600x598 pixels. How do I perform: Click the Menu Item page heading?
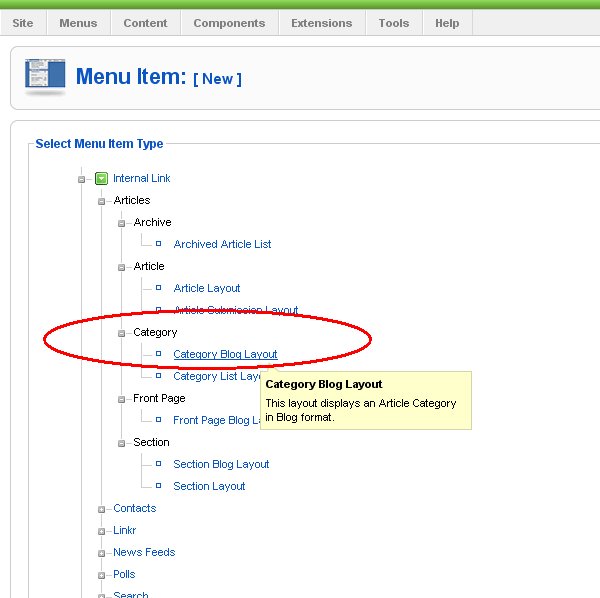pyautogui.click(x=159, y=77)
